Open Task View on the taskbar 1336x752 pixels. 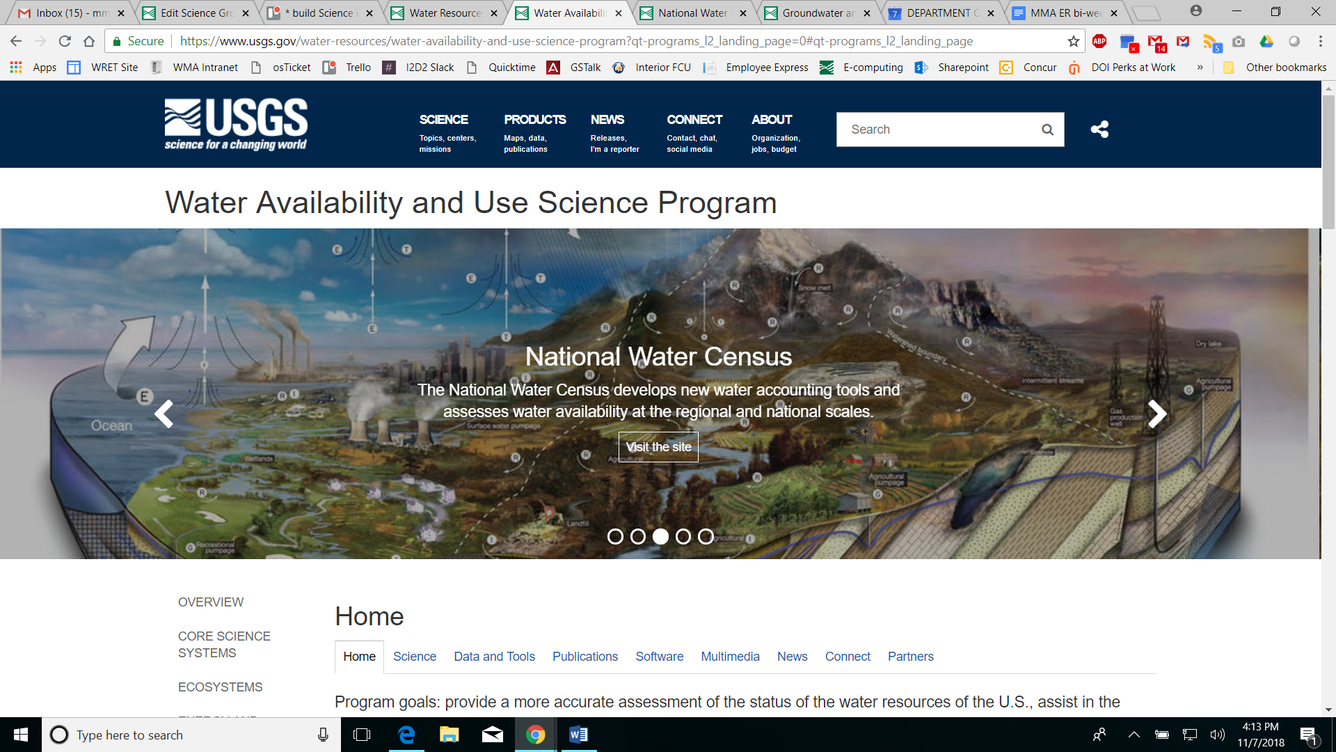tap(362, 734)
